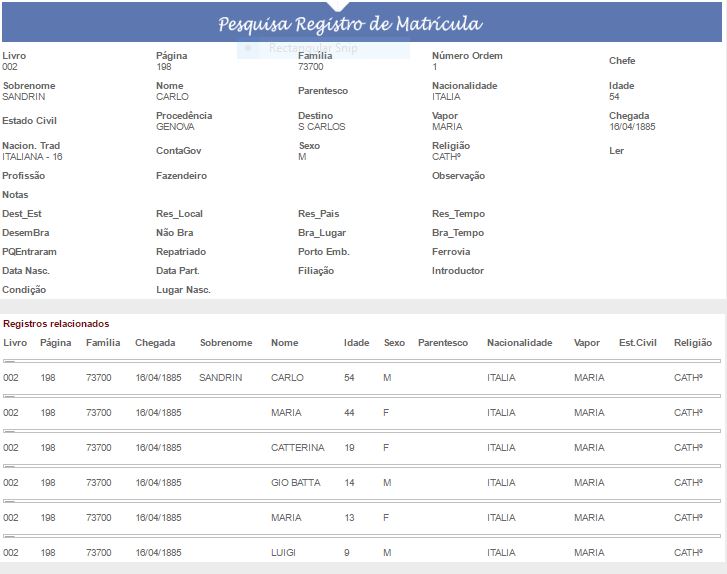Click the Idade column header in related records
The image size is (727, 574).
[x=356, y=343]
